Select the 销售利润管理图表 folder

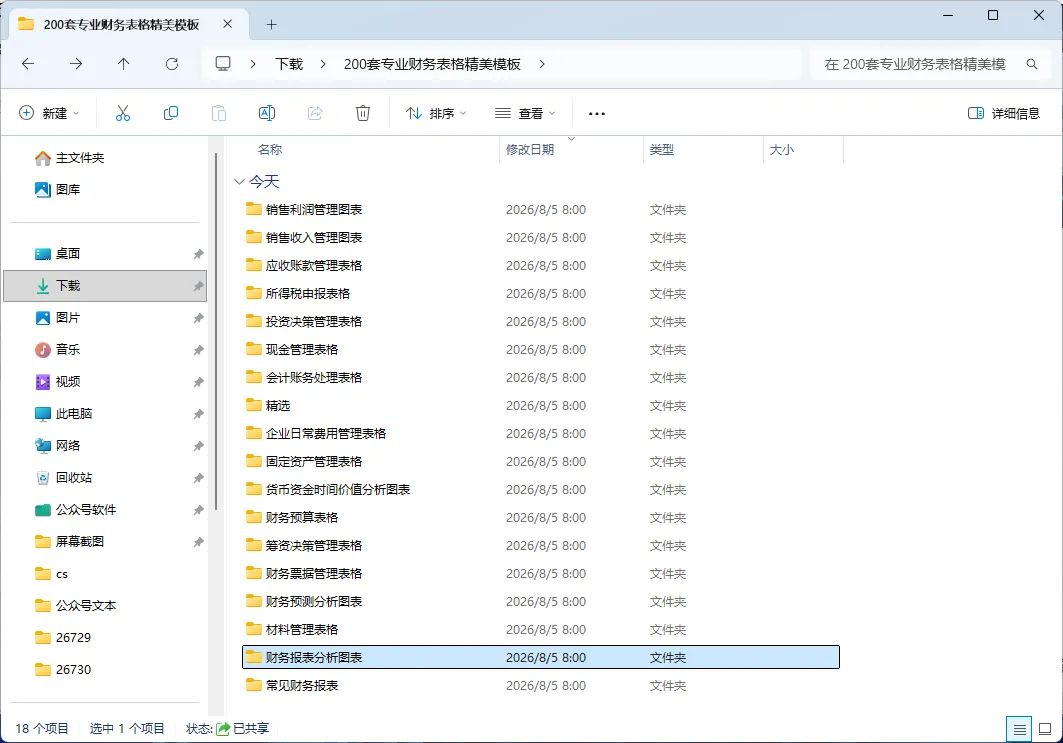(x=541, y=209)
